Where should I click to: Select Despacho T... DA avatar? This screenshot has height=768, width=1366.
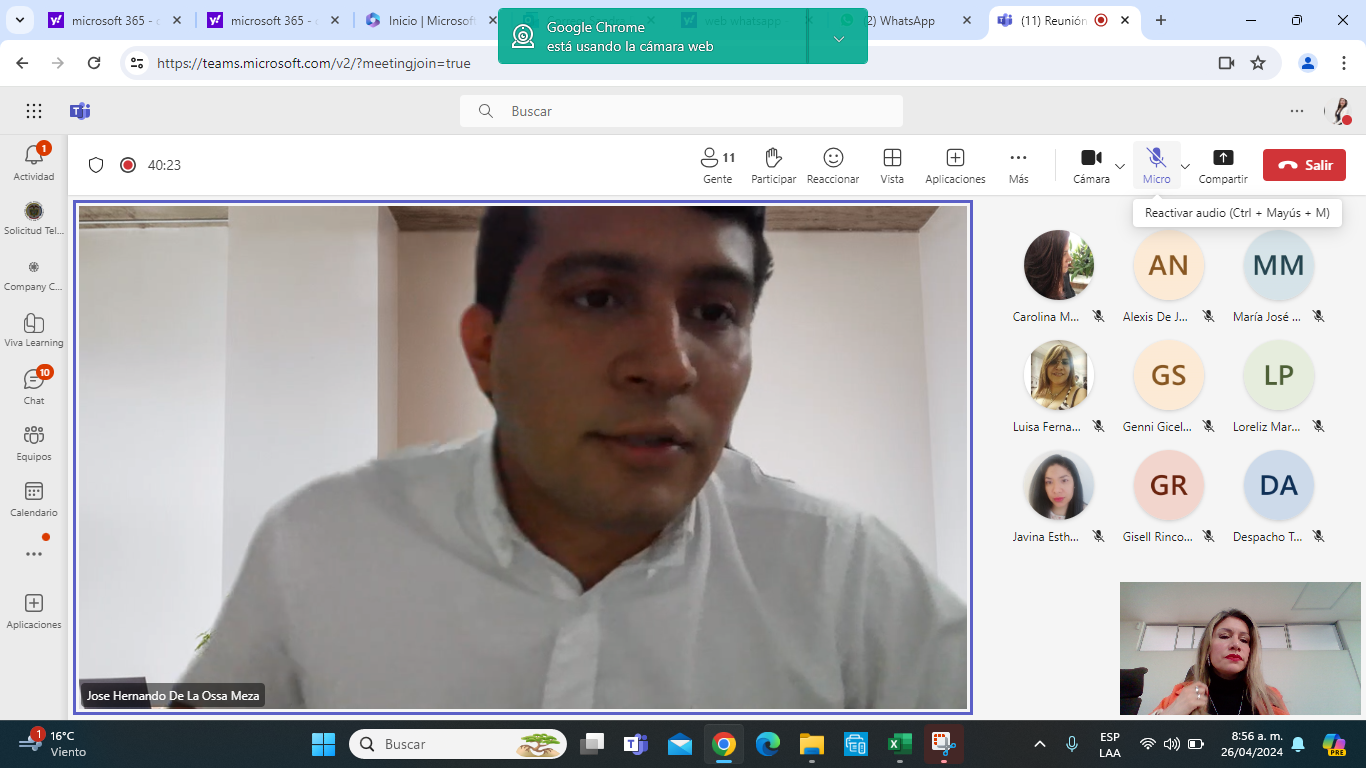pos(1278,485)
